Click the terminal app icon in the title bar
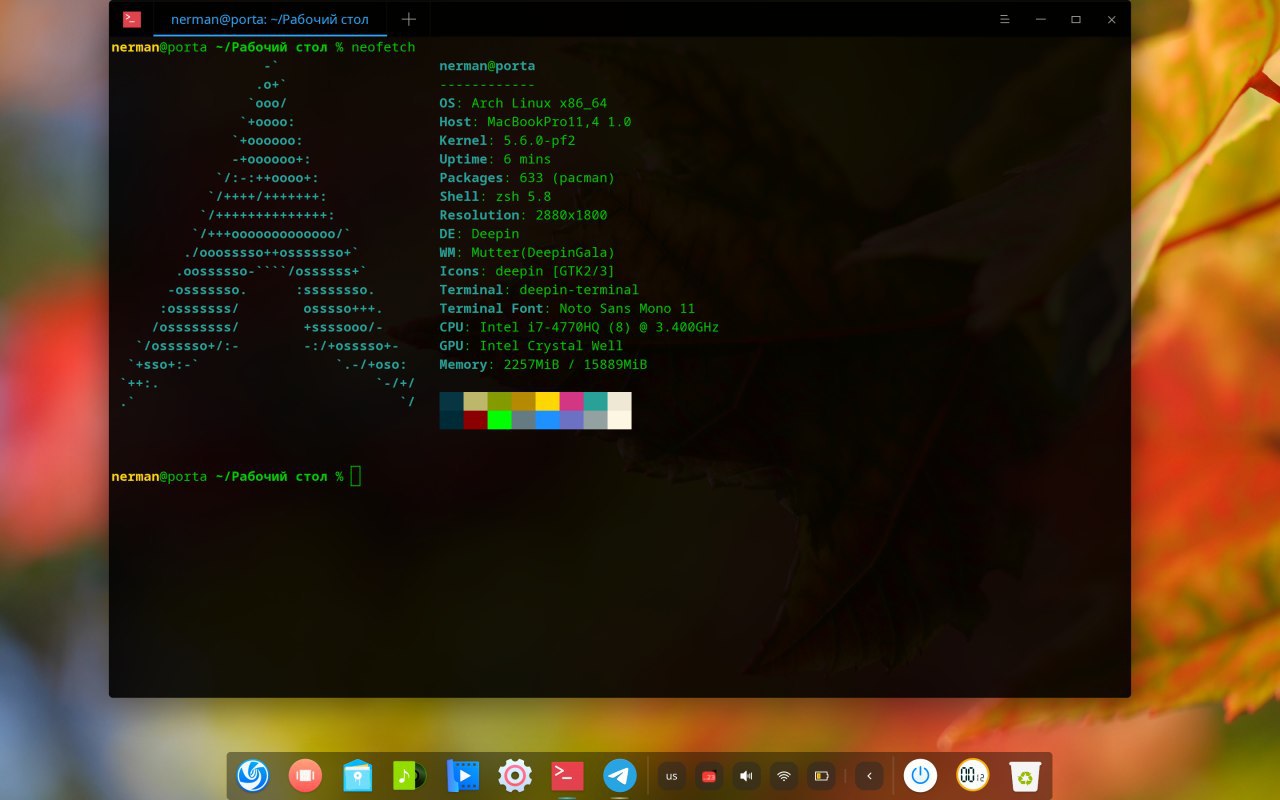This screenshot has width=1280, height=800. 131,19
